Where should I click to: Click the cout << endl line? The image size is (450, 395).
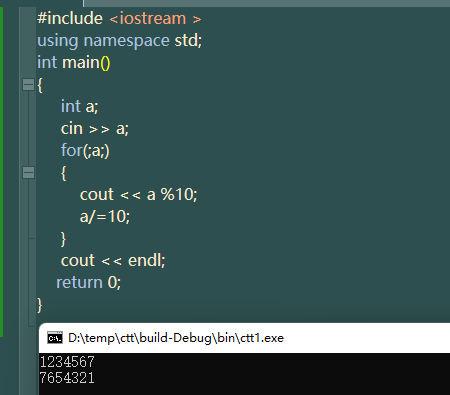(x=113, y=260)
